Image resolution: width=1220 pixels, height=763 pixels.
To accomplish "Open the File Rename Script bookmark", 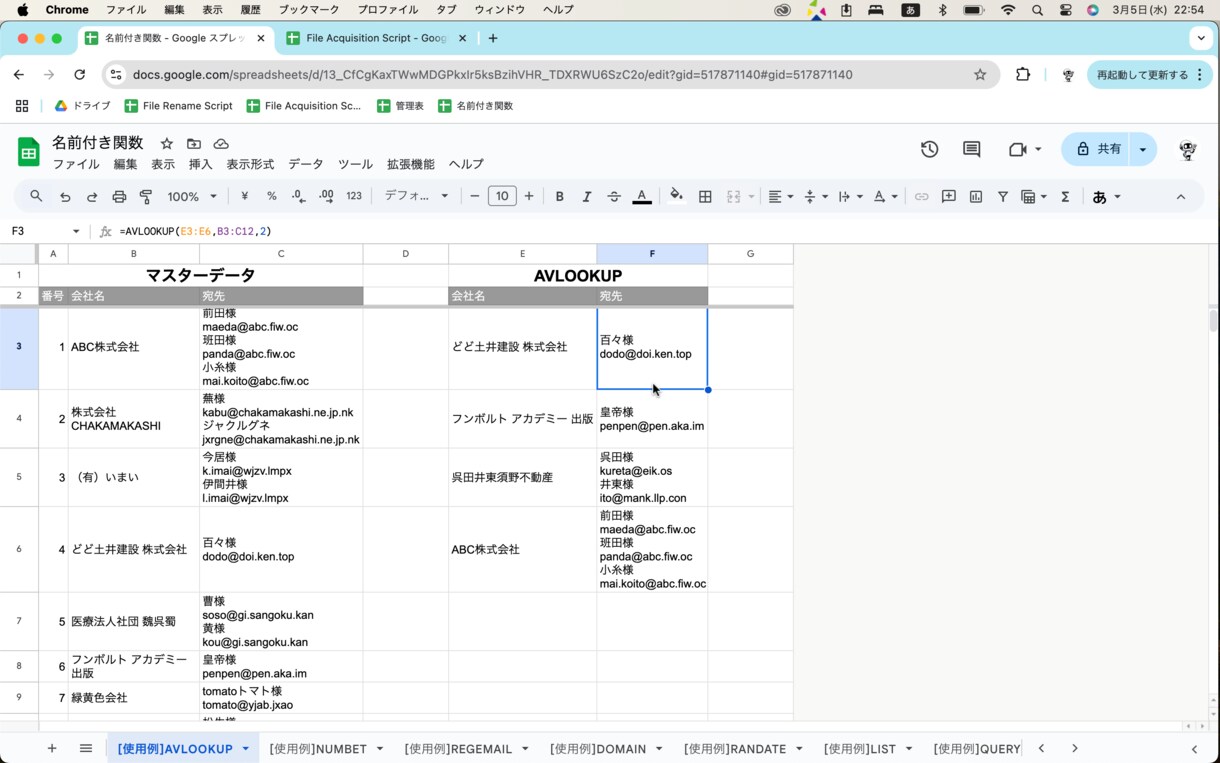I will tap(178, 106).
